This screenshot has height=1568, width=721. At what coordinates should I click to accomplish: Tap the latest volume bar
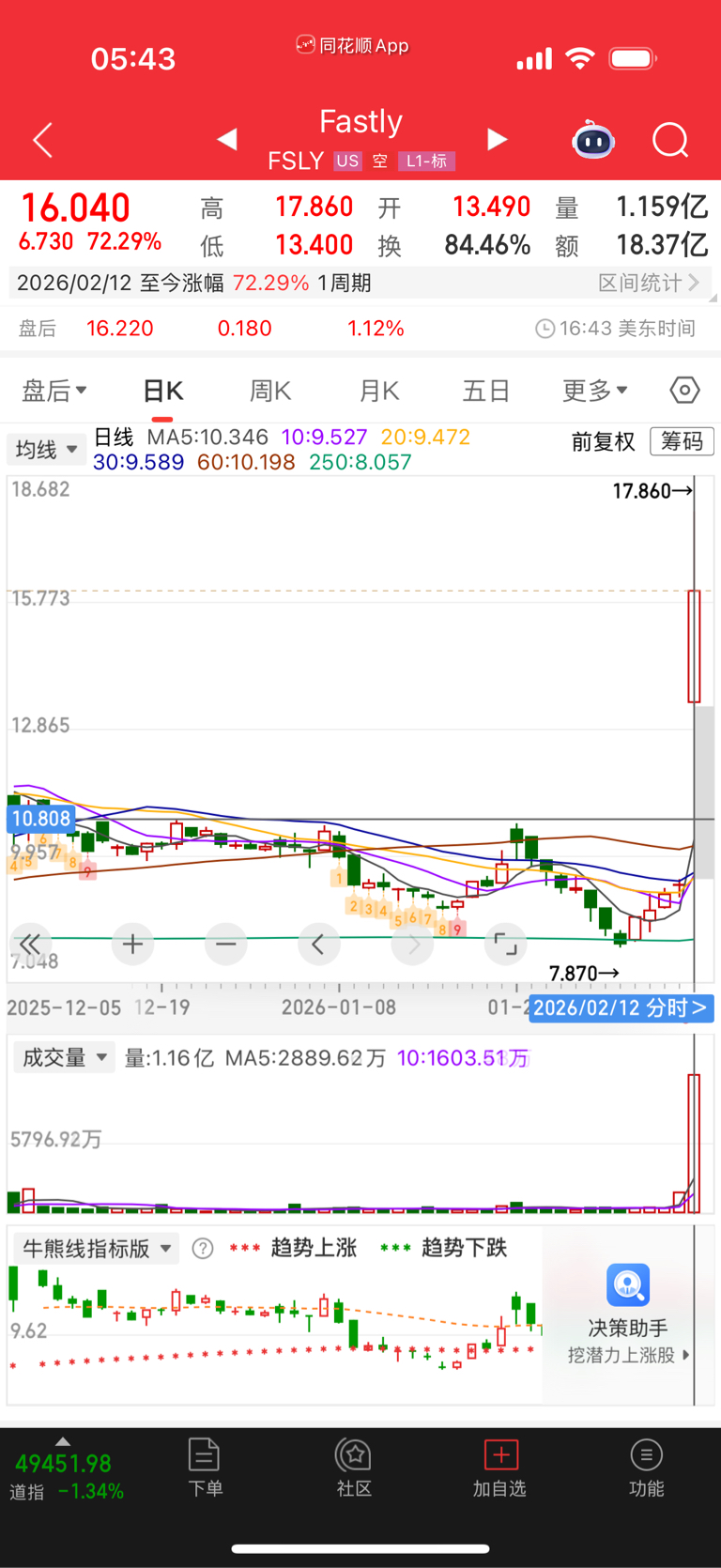pos(694,1144)
